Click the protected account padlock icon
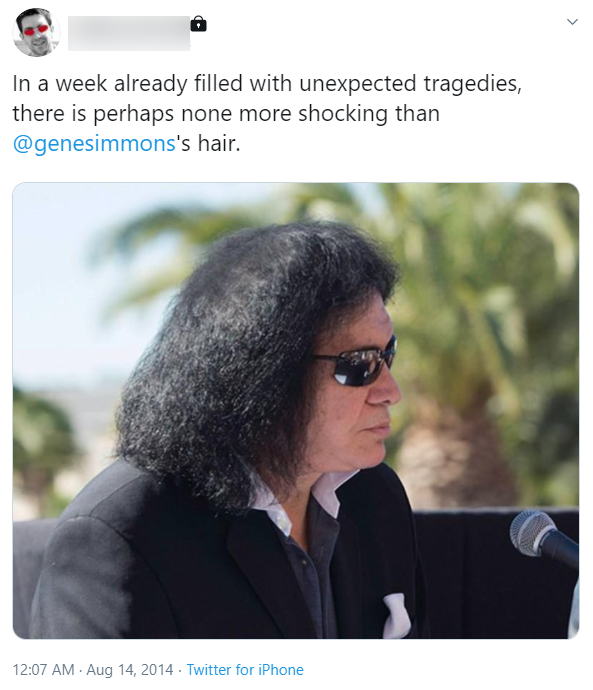Image resolution: width=593 pixels, height=690 pixels. pyautogui.click(x=198, y=24)
